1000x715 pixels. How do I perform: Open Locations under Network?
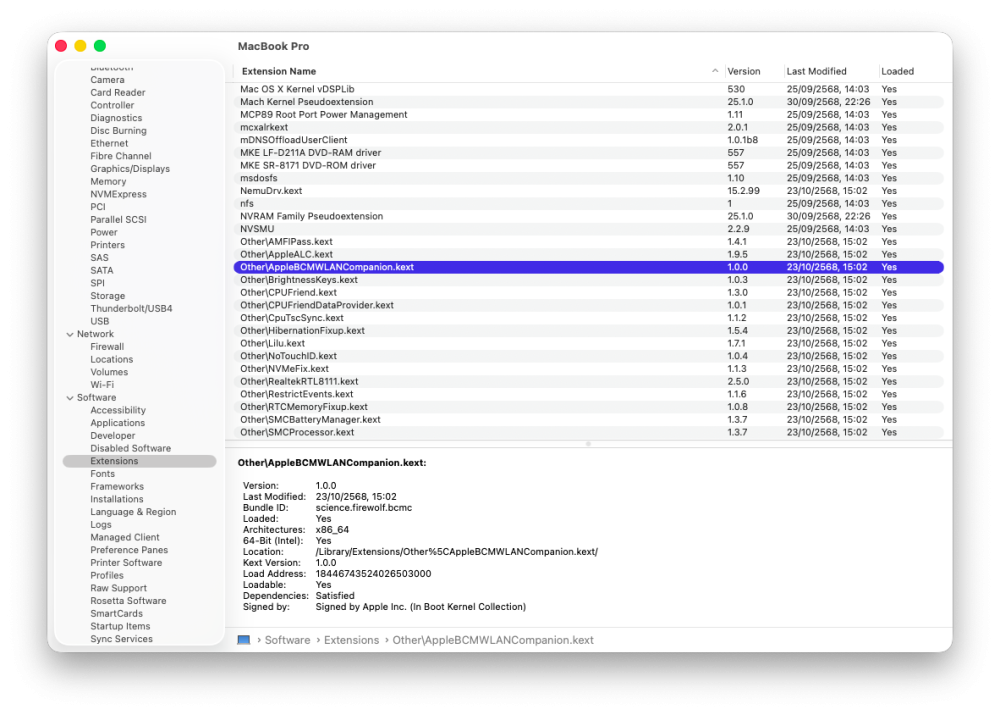coord(112,360)
